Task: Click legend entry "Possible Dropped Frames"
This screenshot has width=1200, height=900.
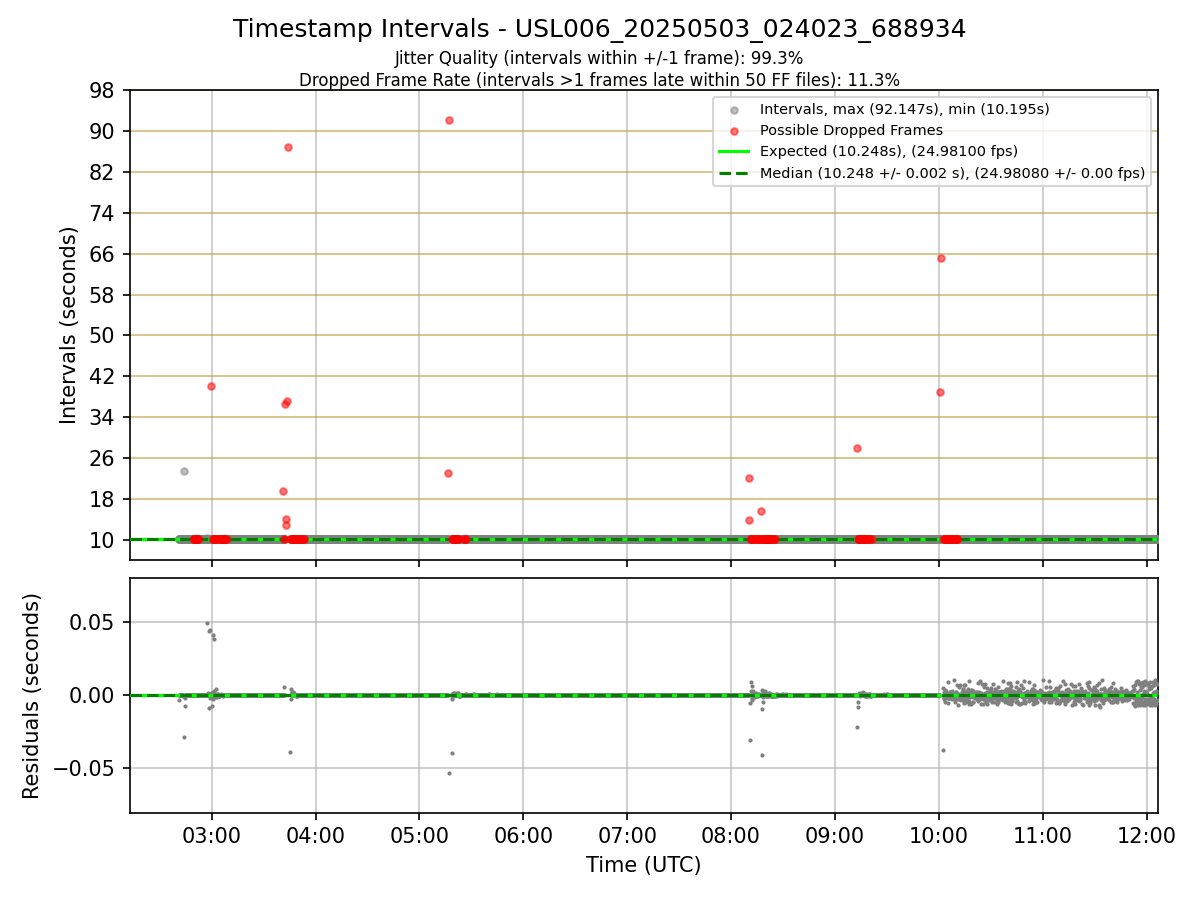Action: click(851, 130)
